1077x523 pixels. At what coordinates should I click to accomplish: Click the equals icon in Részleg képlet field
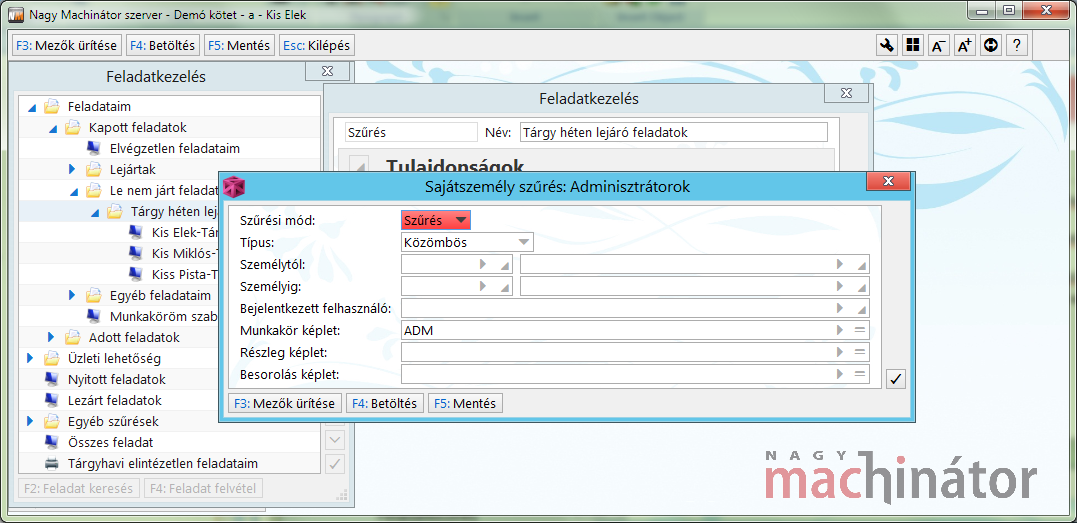(x=859, y=352)
